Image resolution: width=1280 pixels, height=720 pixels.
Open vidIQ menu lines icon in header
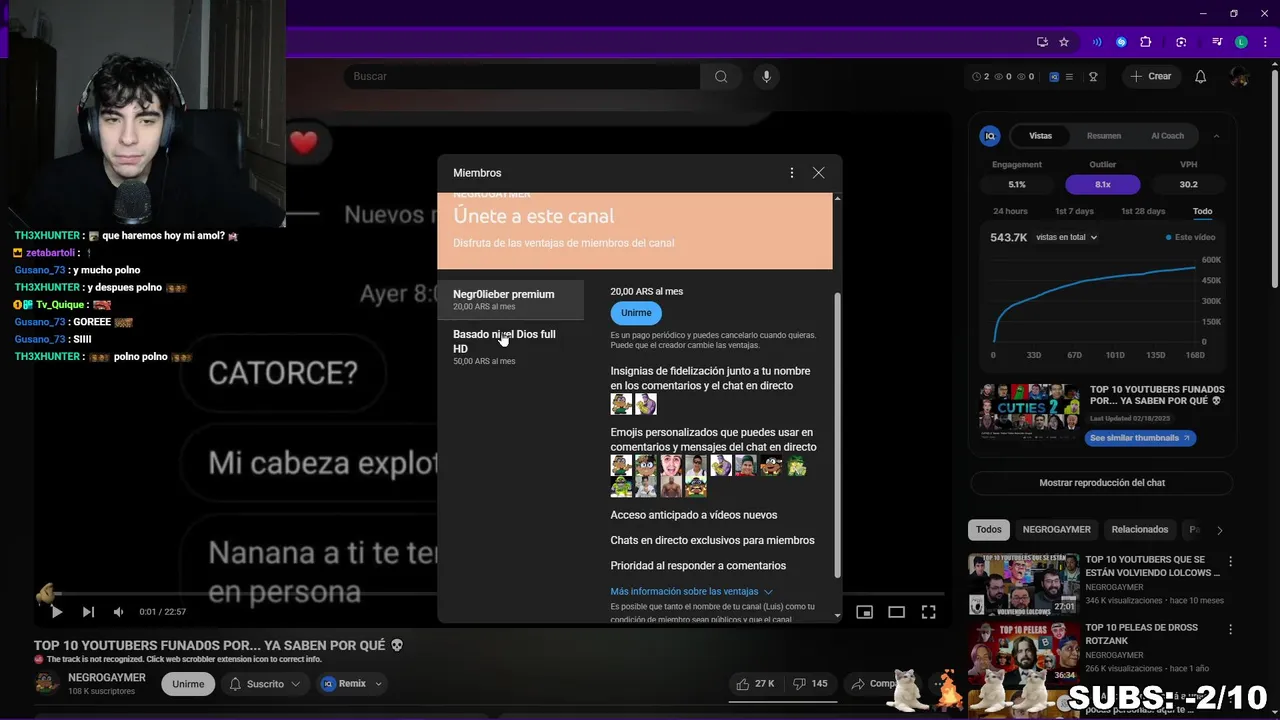1069,76
